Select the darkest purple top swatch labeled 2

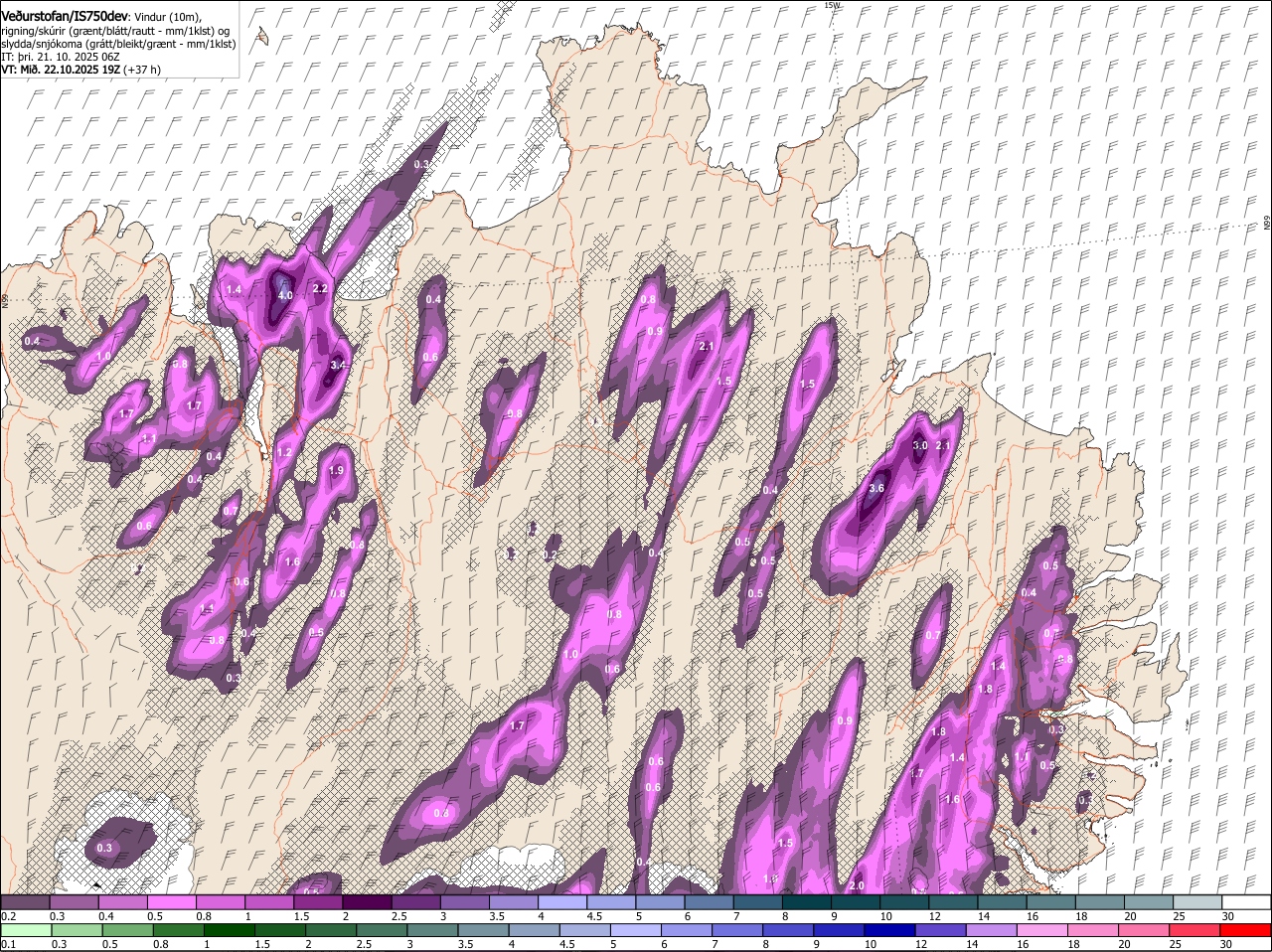(x=368, y=902)
